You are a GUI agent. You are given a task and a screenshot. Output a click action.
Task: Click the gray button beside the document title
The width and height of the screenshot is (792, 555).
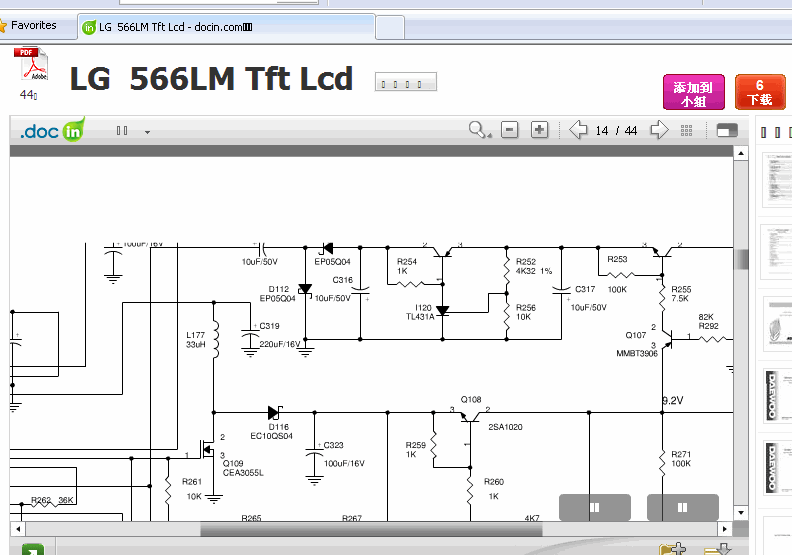coord(406,82)
